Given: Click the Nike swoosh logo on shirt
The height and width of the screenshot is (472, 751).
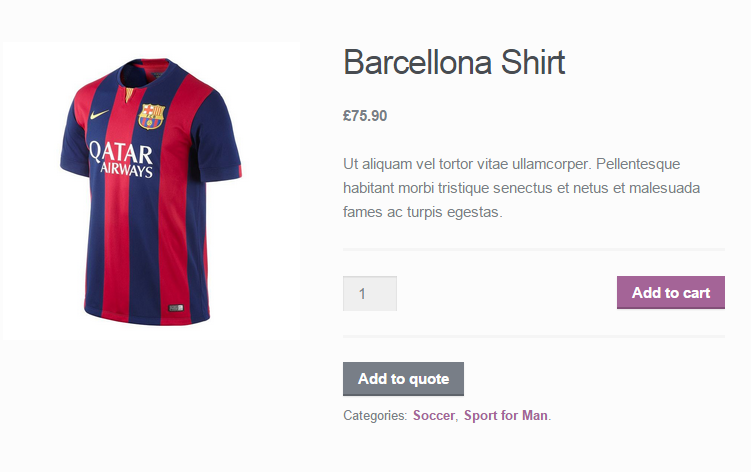Looking at the screenshot, I should coord(98,115).
